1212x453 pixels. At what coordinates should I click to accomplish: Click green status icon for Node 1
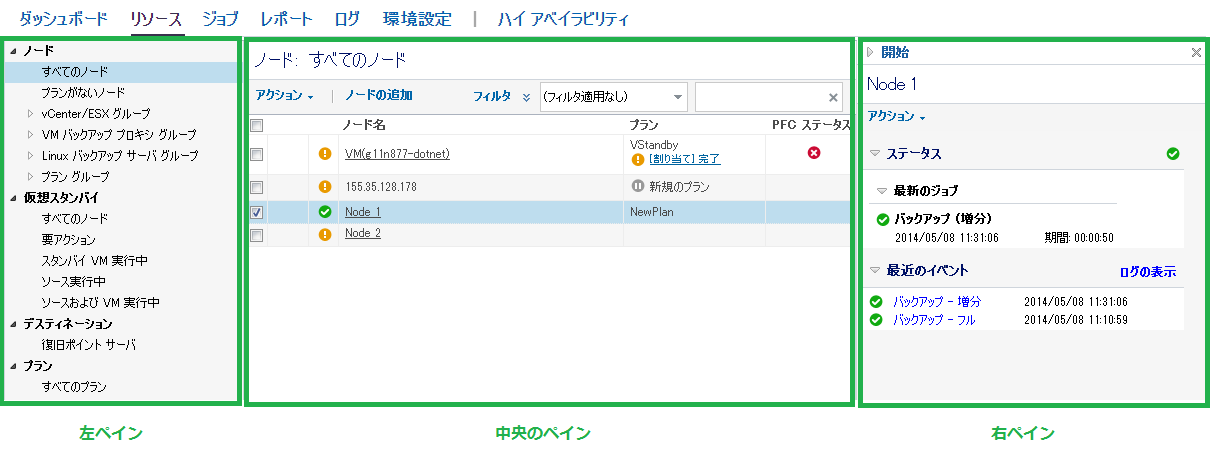[324, 212]
